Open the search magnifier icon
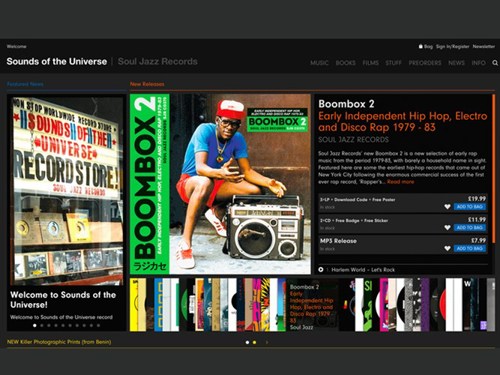Image resolution: width=500 pixels, height=375 pixels. coord(495,63)
